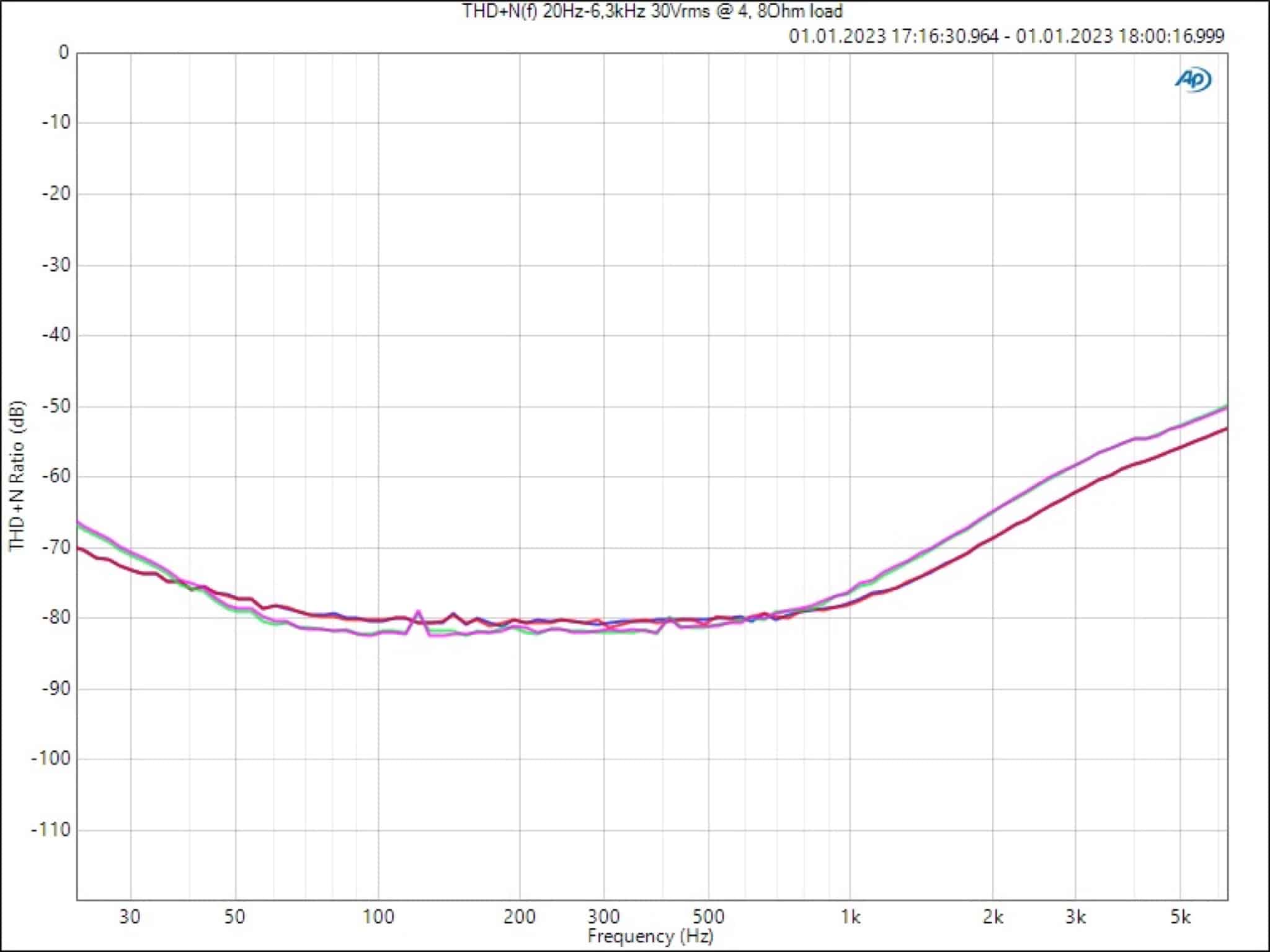Click the 0 tick label on the Y axis
The image size is (1270, 952).
click(63, 53)
